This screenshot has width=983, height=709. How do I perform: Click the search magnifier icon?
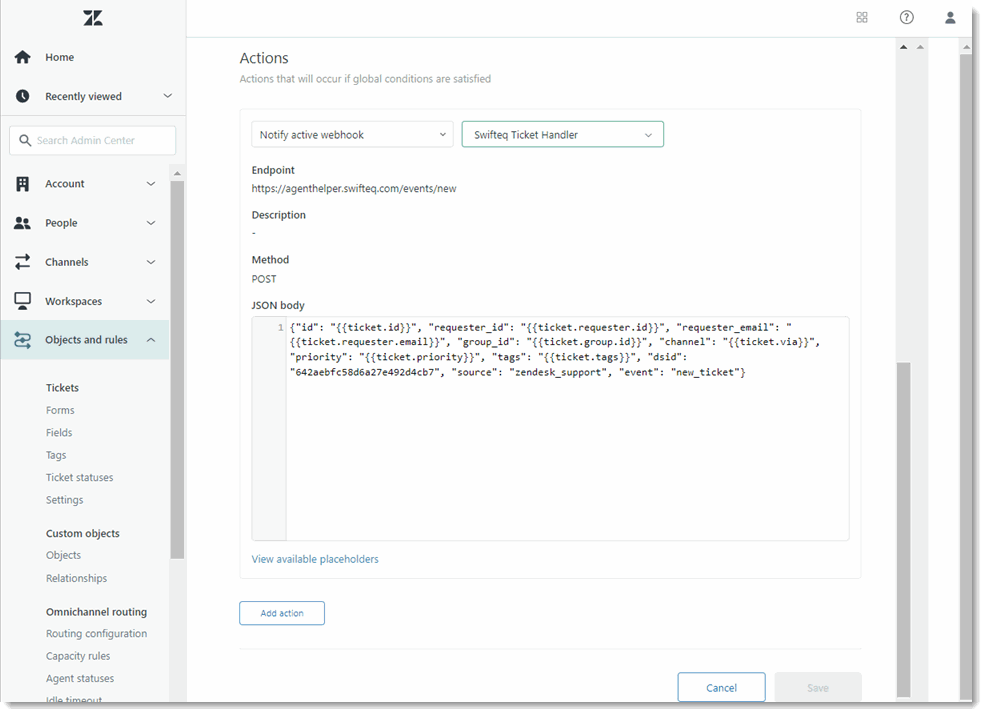coord(25,140)
